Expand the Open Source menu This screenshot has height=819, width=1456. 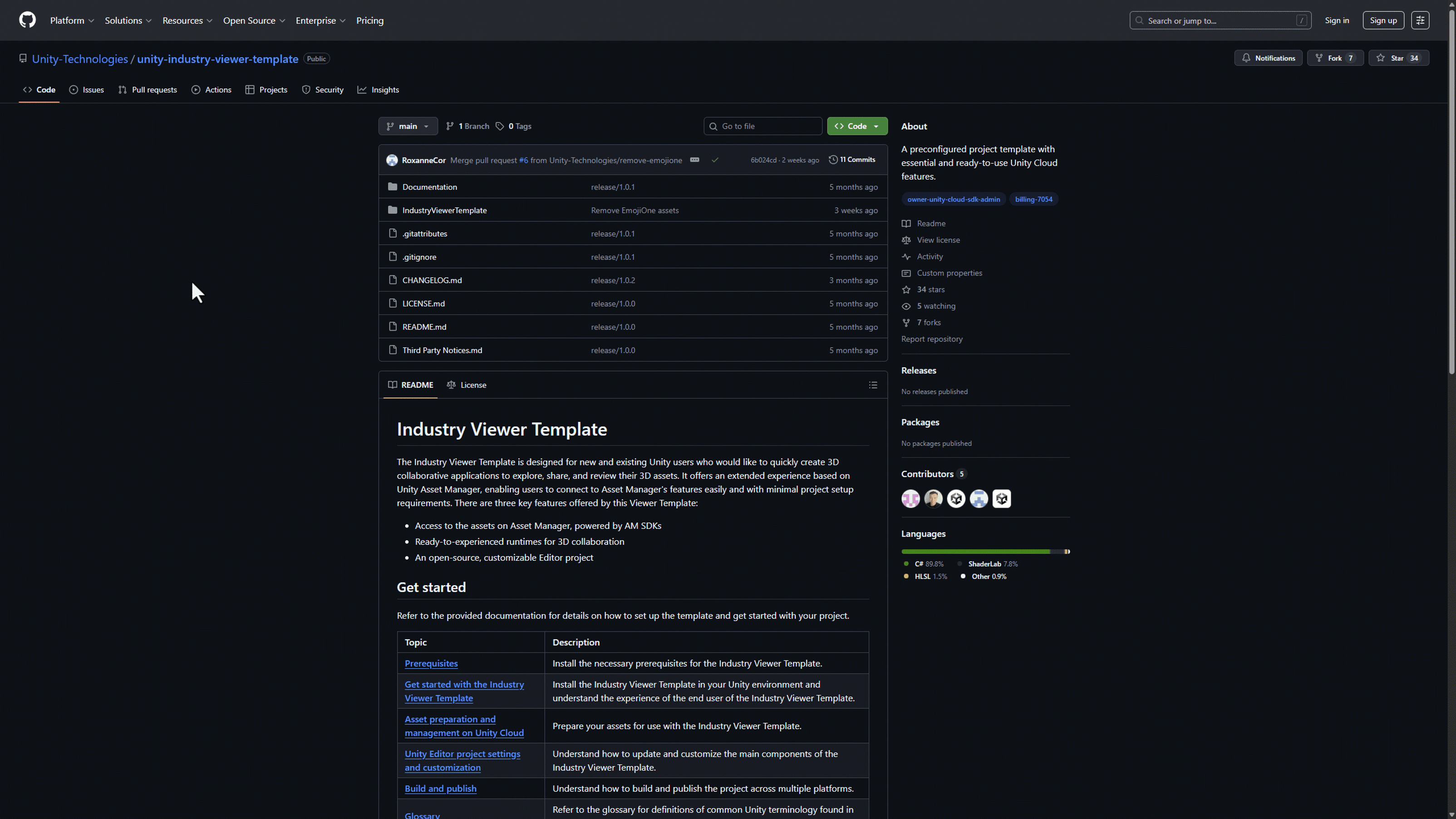click(254, 20)
